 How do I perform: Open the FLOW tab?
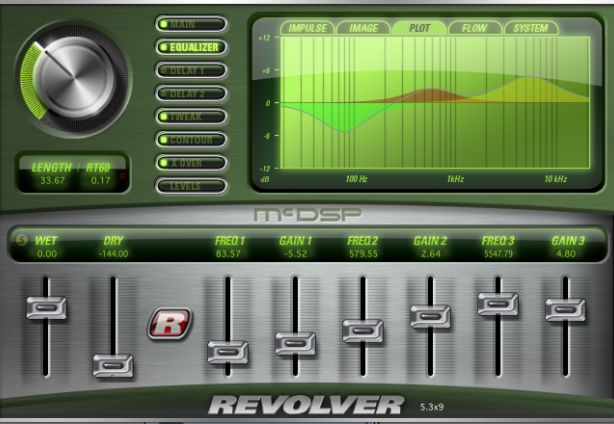(x=475, y=28)
